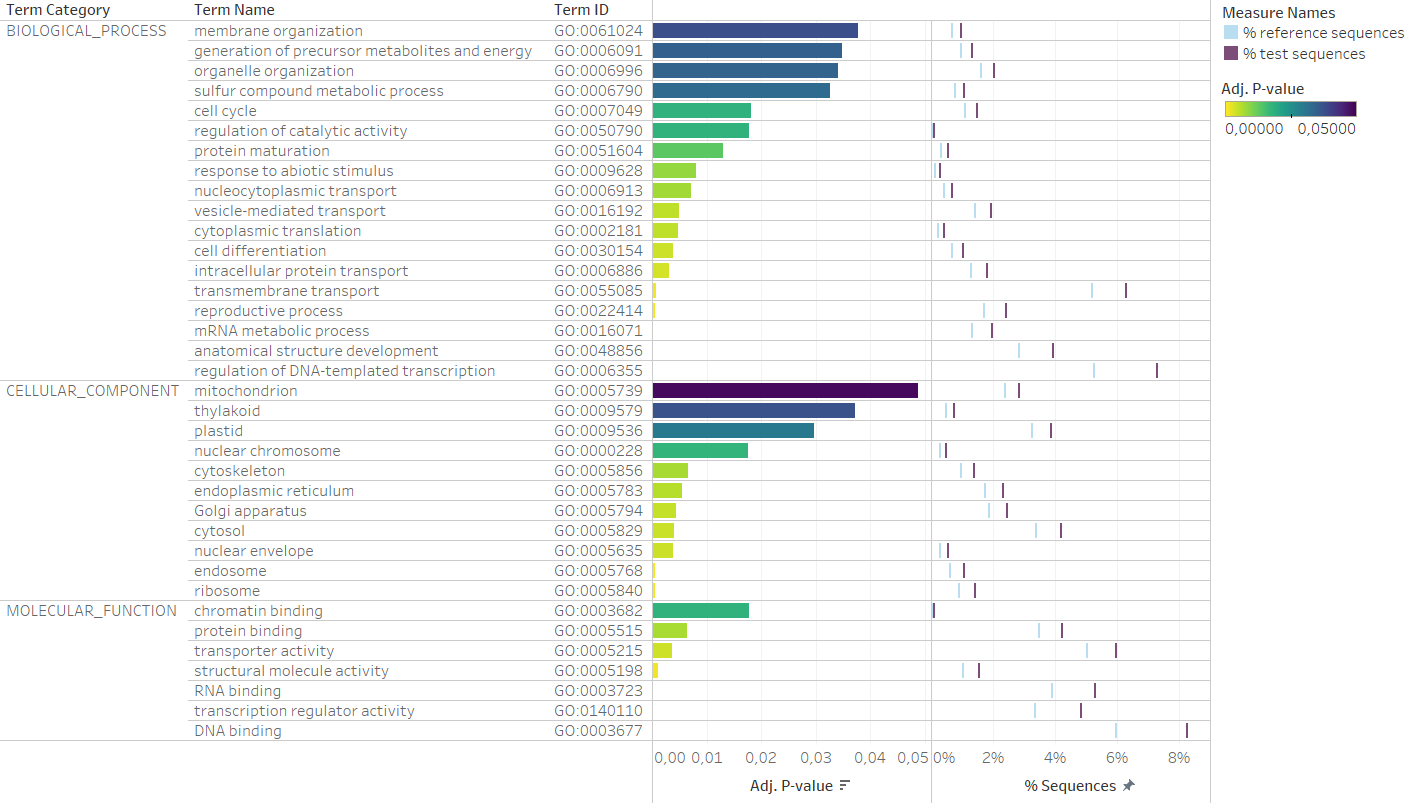This screenshot has width=1410, height=804.
Task: Click the BIOLOGICAL_PROCESS category label
Action: (86, 31)
